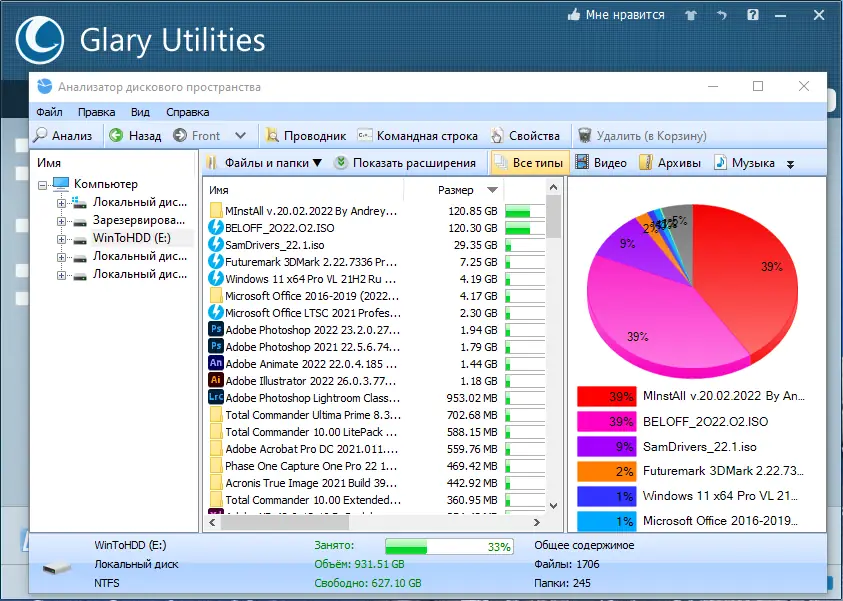Image resolution: width=843 pixels, height=601 pixels.
Task: Go back with the green Назад arrow
Action: click(135, 135)
